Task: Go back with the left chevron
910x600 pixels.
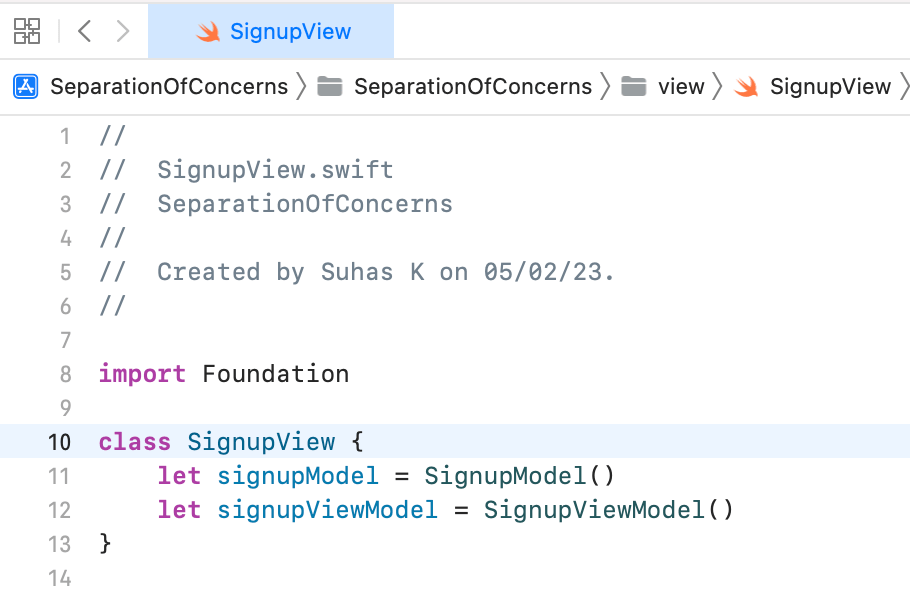Action: [85, 31]
